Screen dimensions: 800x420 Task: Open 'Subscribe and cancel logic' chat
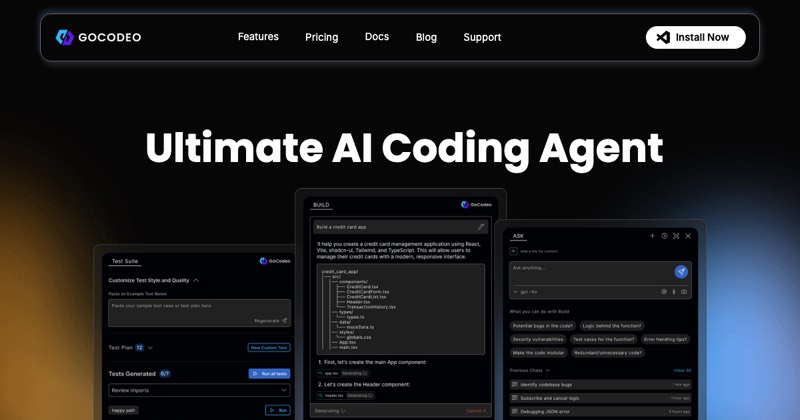pyautogui.click(x=601, y=398)
